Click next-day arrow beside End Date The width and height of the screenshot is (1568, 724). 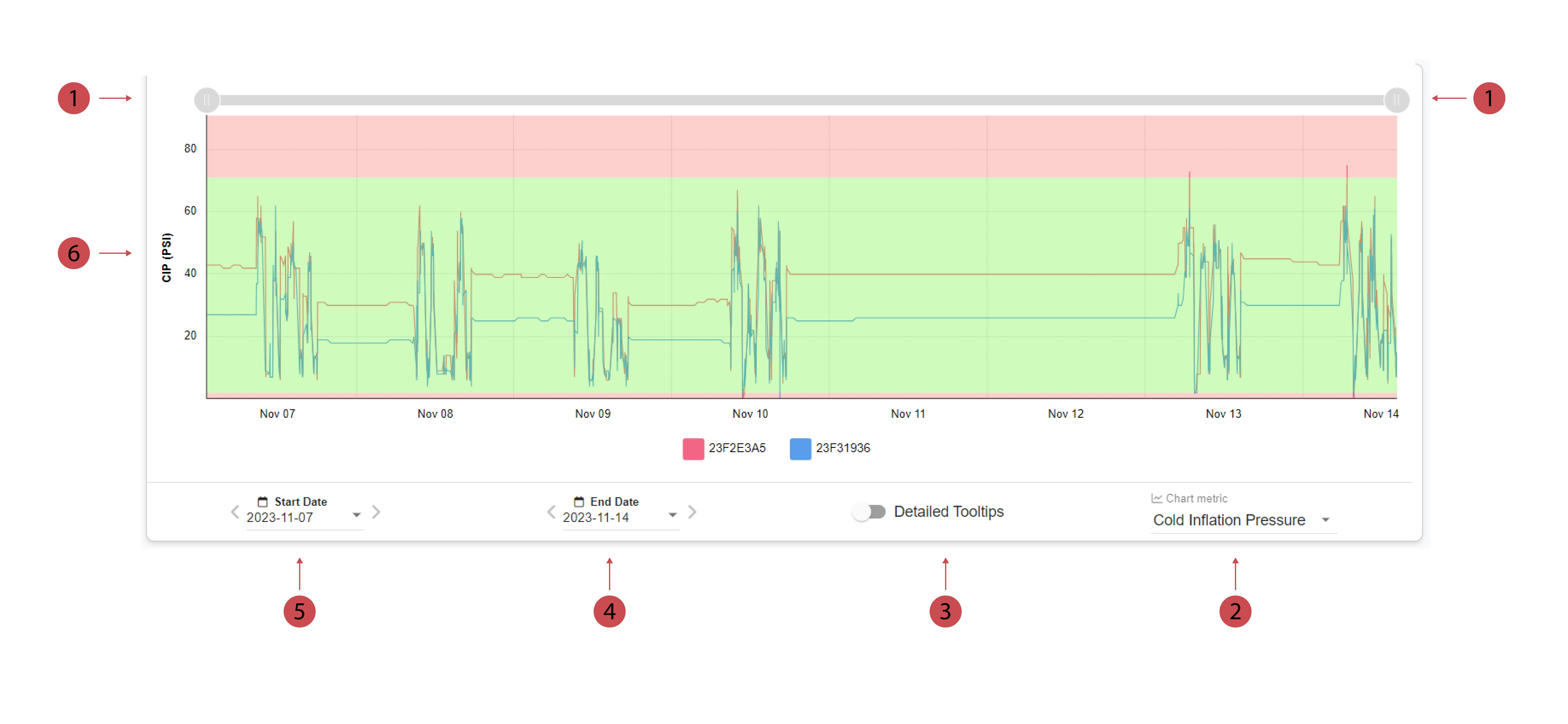[x=692, y=512]
